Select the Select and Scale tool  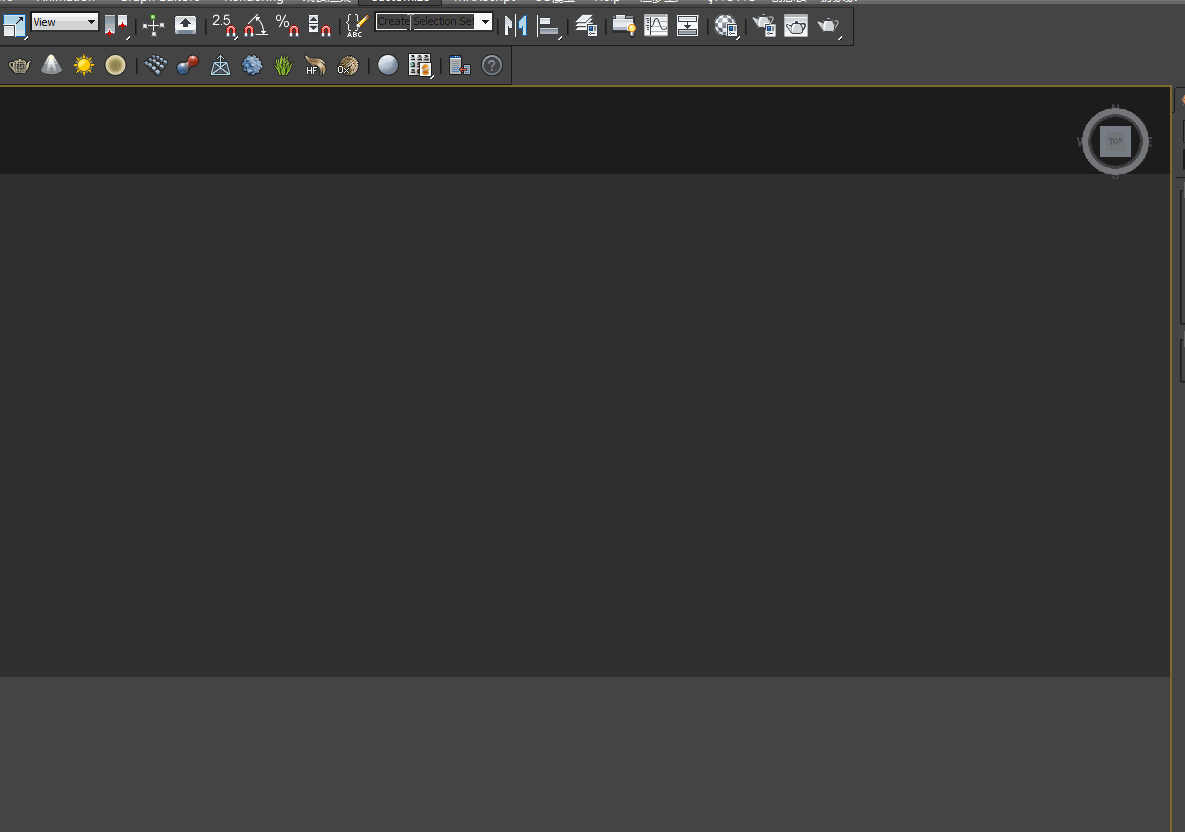coord(14,26)
